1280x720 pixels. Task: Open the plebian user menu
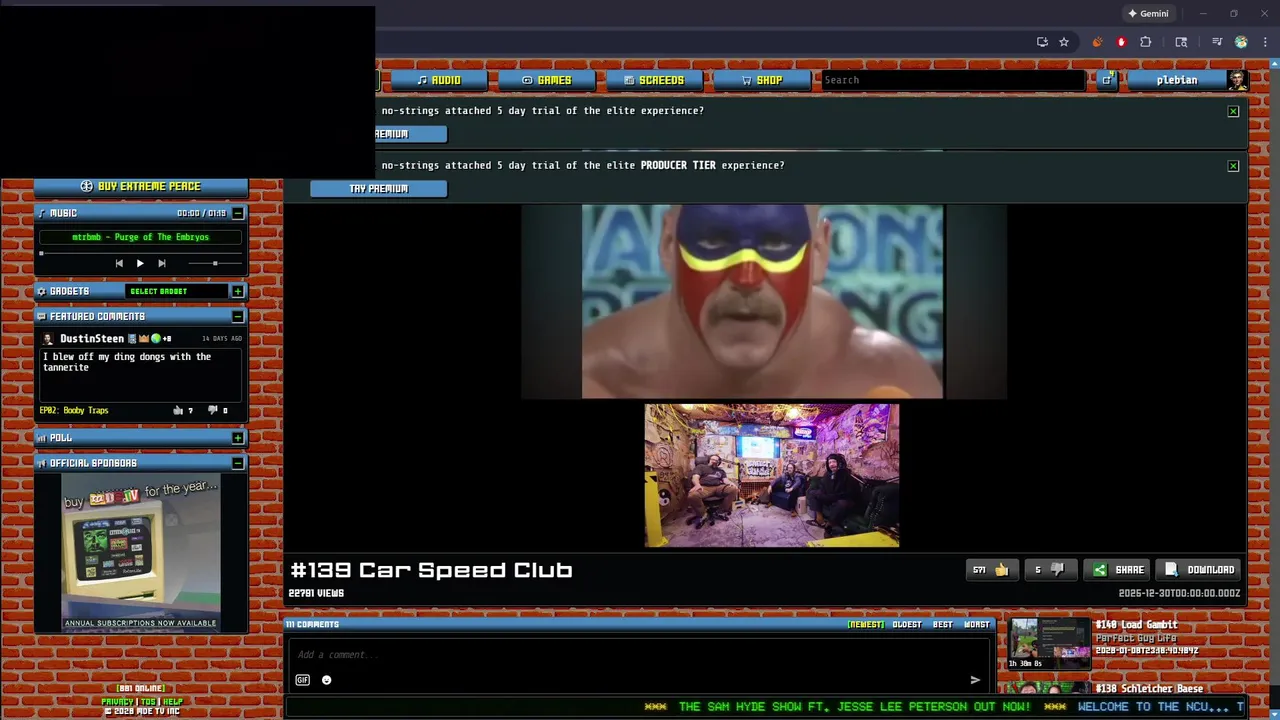click(1176, 80)
